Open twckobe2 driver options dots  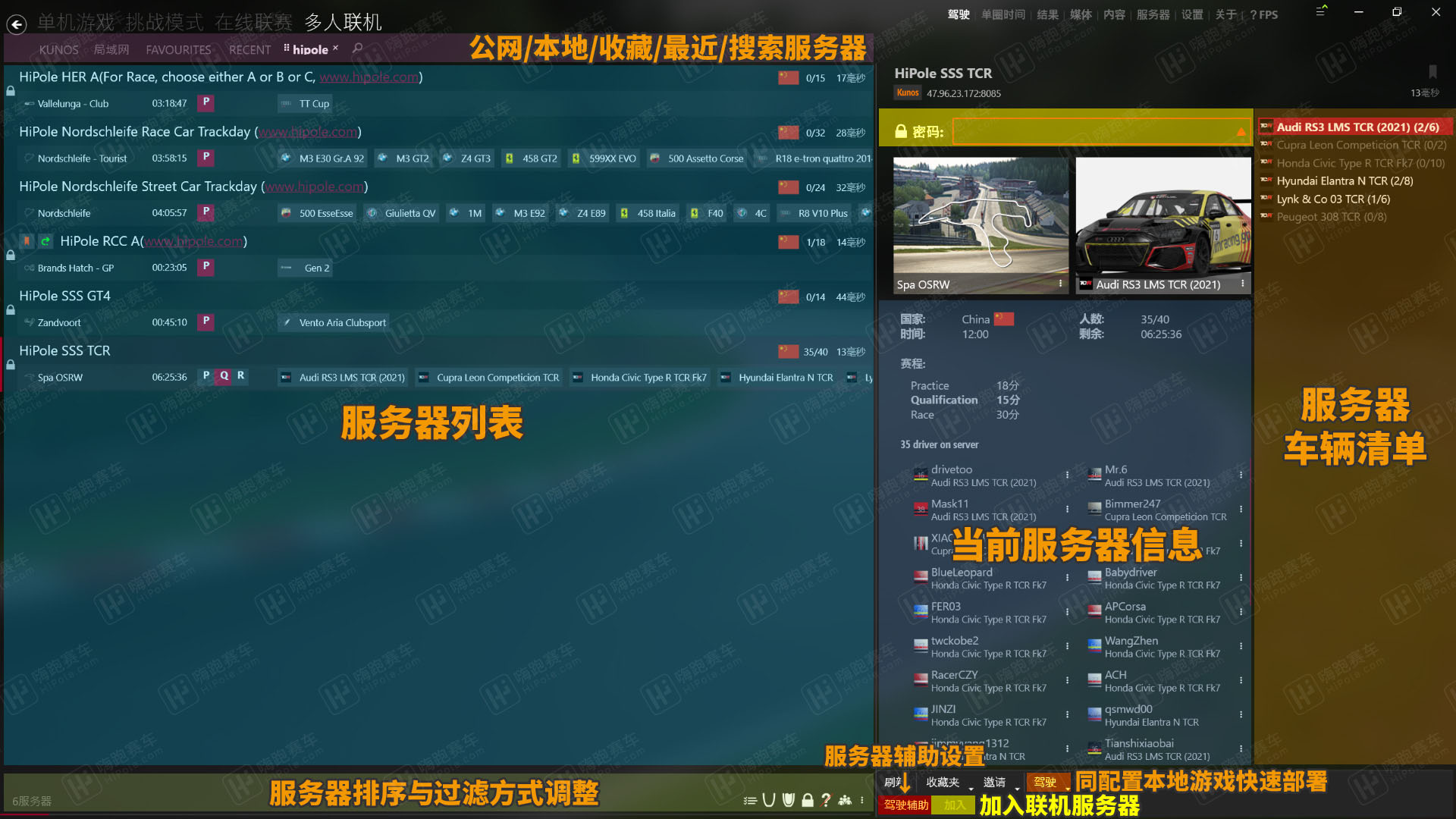1068,646
